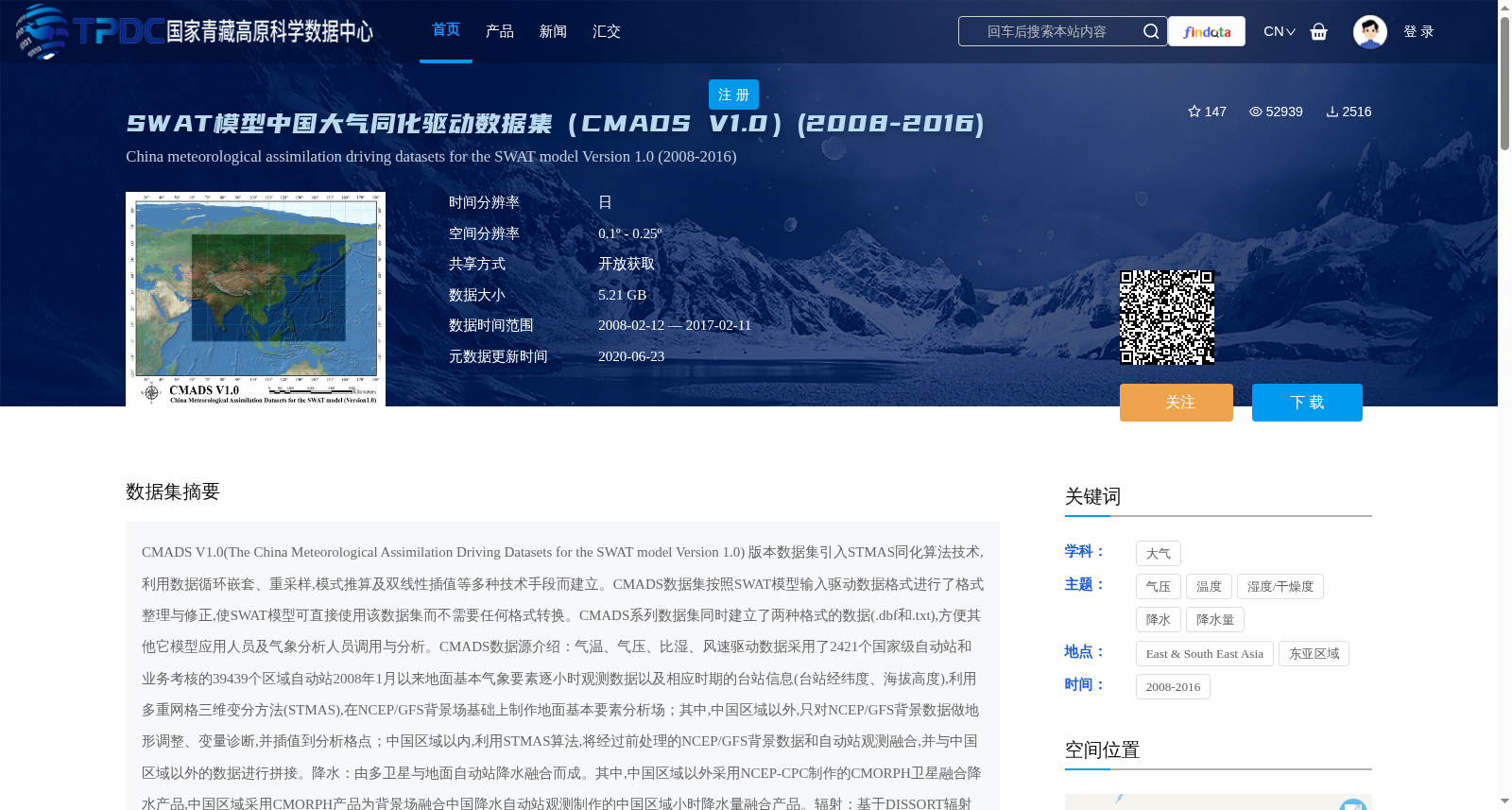Open the shopping basket icon
The image size is (1512, 810).
coord(1319,31)
